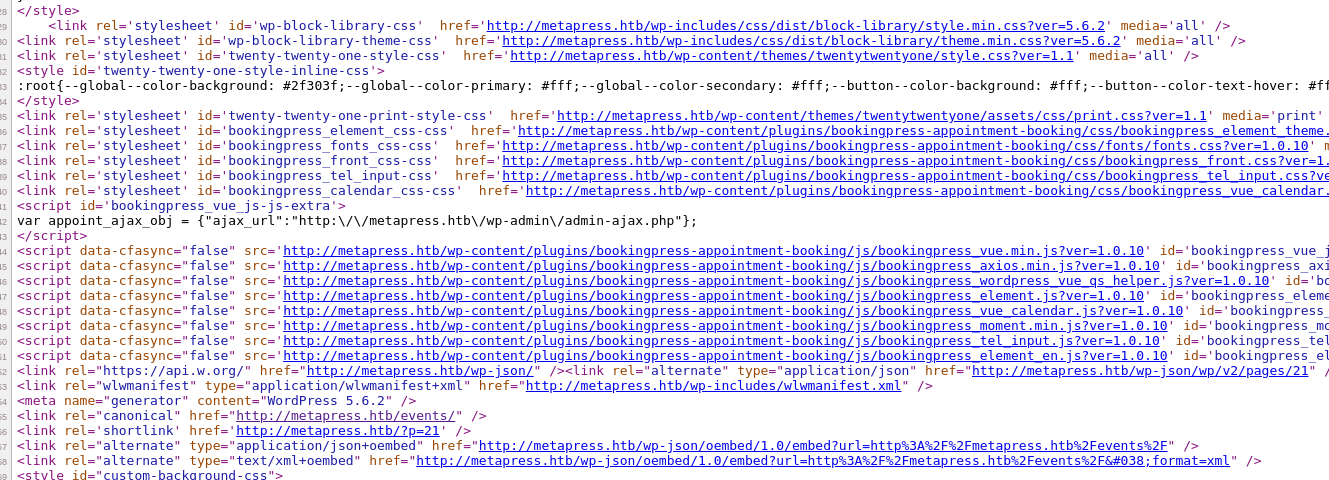Follow the bookingpress_wordpress_vue_qs_helper.js link

point(776,281)
